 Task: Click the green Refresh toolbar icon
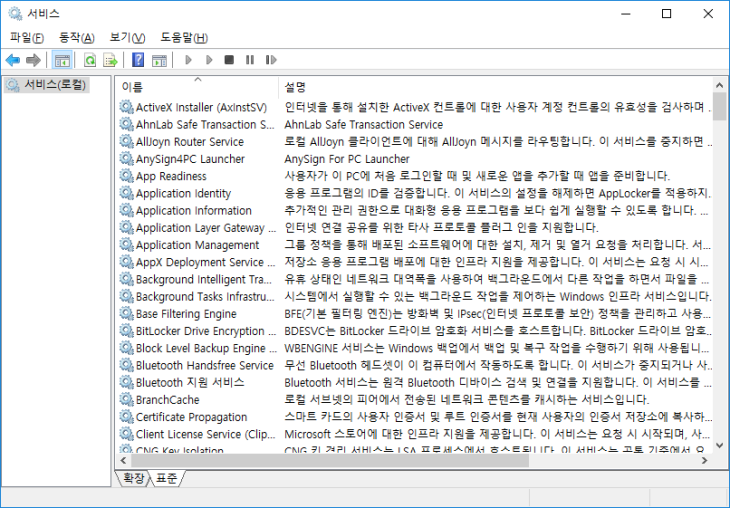coord(90,60)
